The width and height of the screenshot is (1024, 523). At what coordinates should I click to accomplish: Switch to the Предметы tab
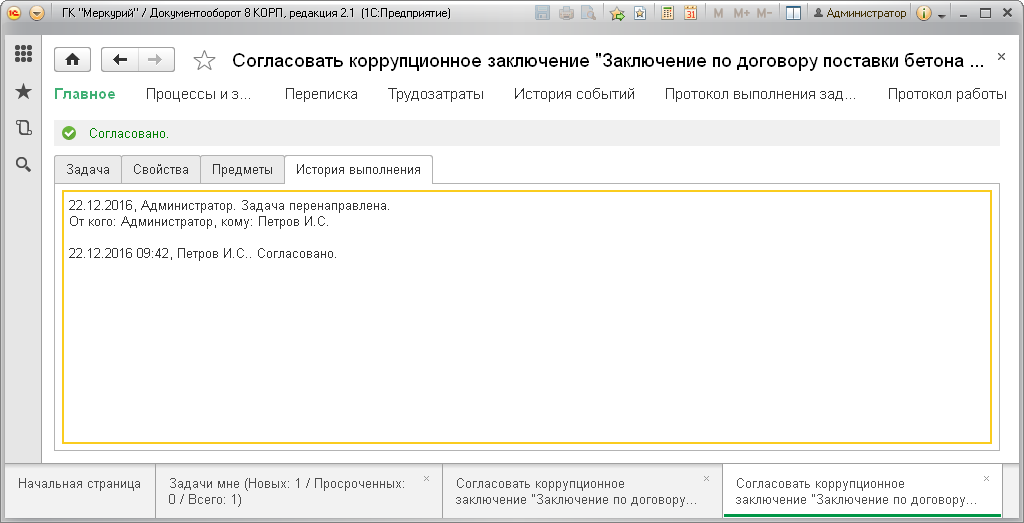(242, 170)
